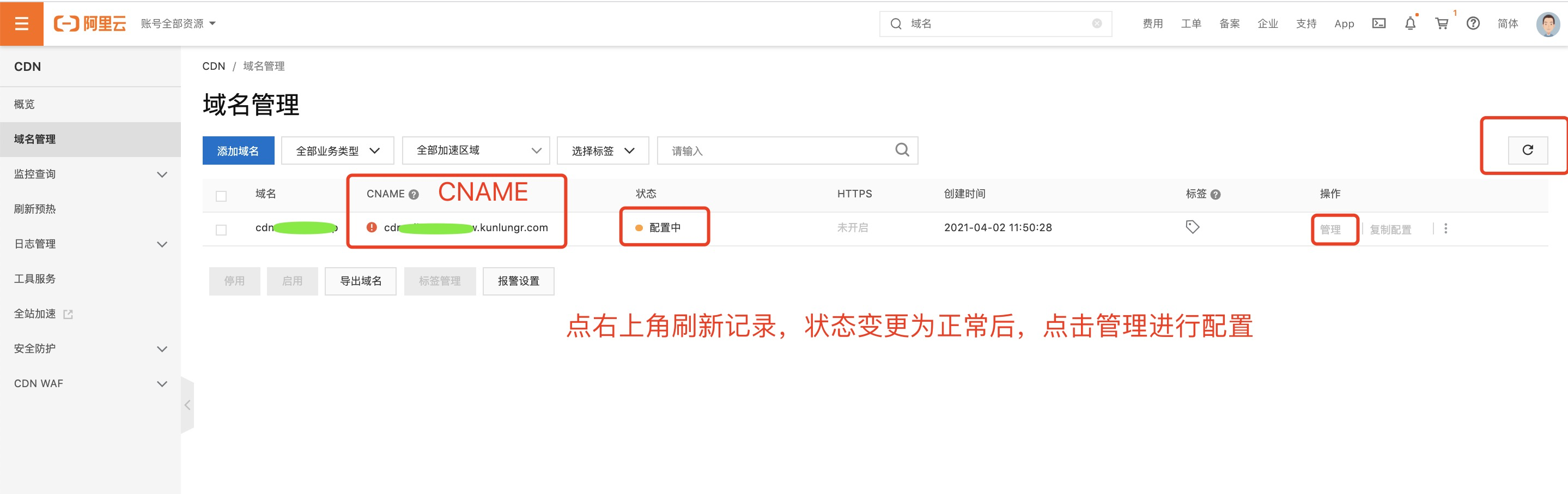Click the tag icon in domain row
Viewport: 1568px width, 494px height.
pos(1192,227)
